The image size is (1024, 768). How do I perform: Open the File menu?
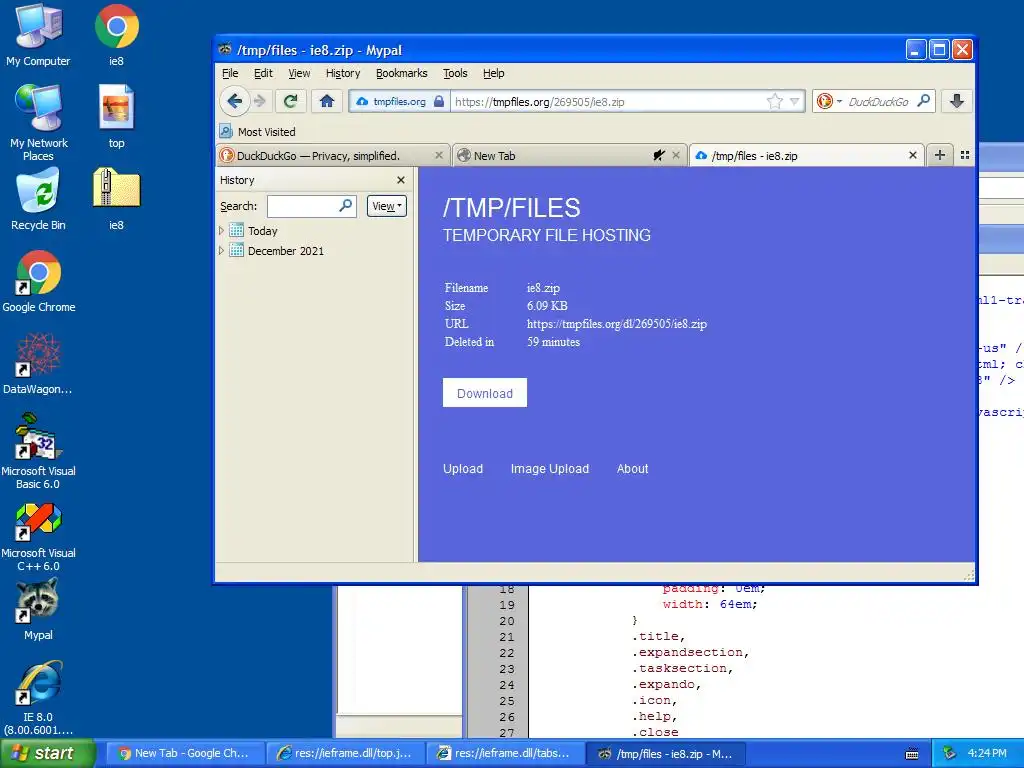point(230,73)
